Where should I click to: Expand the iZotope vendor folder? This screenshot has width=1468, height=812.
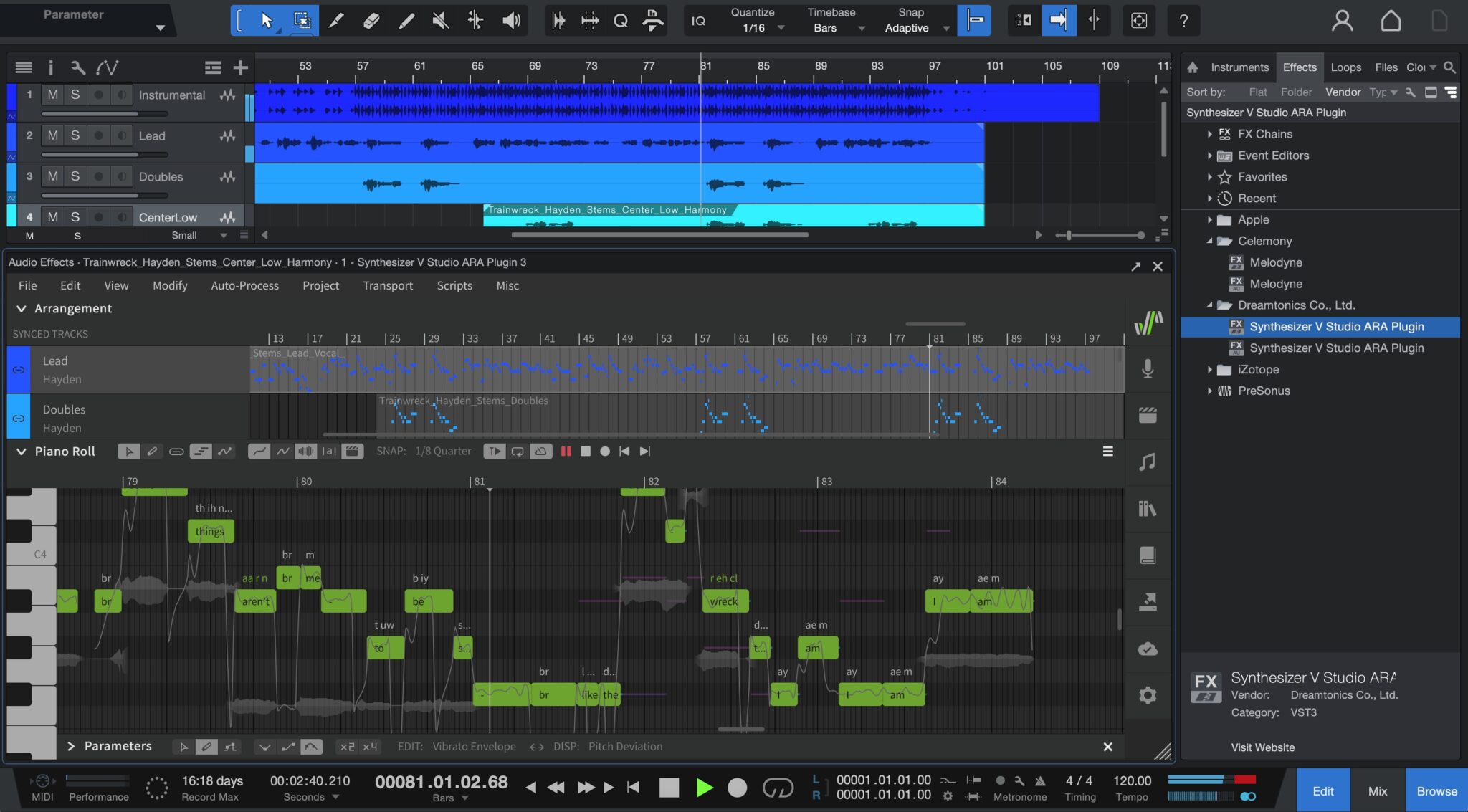click(x=1210, y=369)
